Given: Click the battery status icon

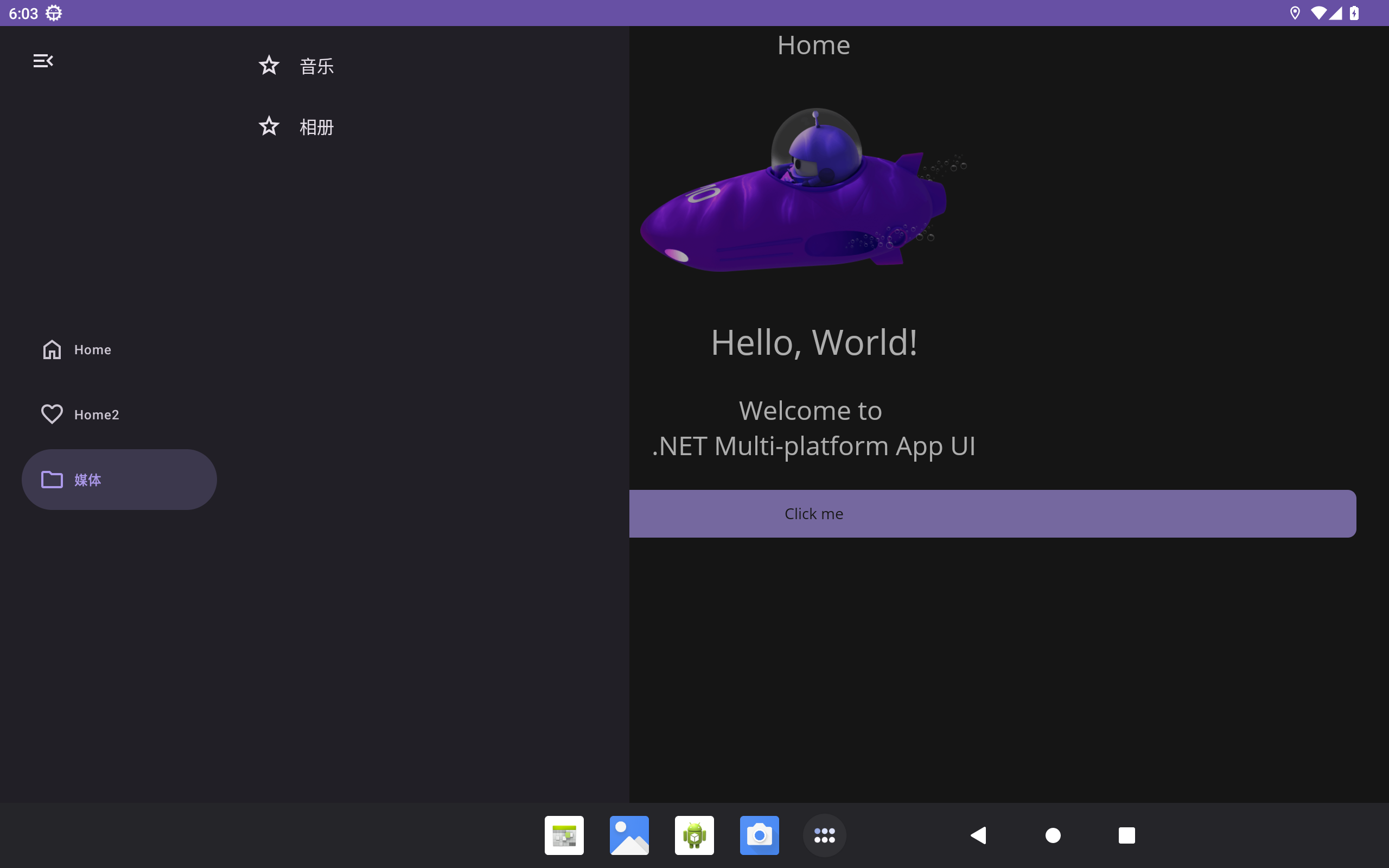Looking at the screenshot, I should 1354,12.
